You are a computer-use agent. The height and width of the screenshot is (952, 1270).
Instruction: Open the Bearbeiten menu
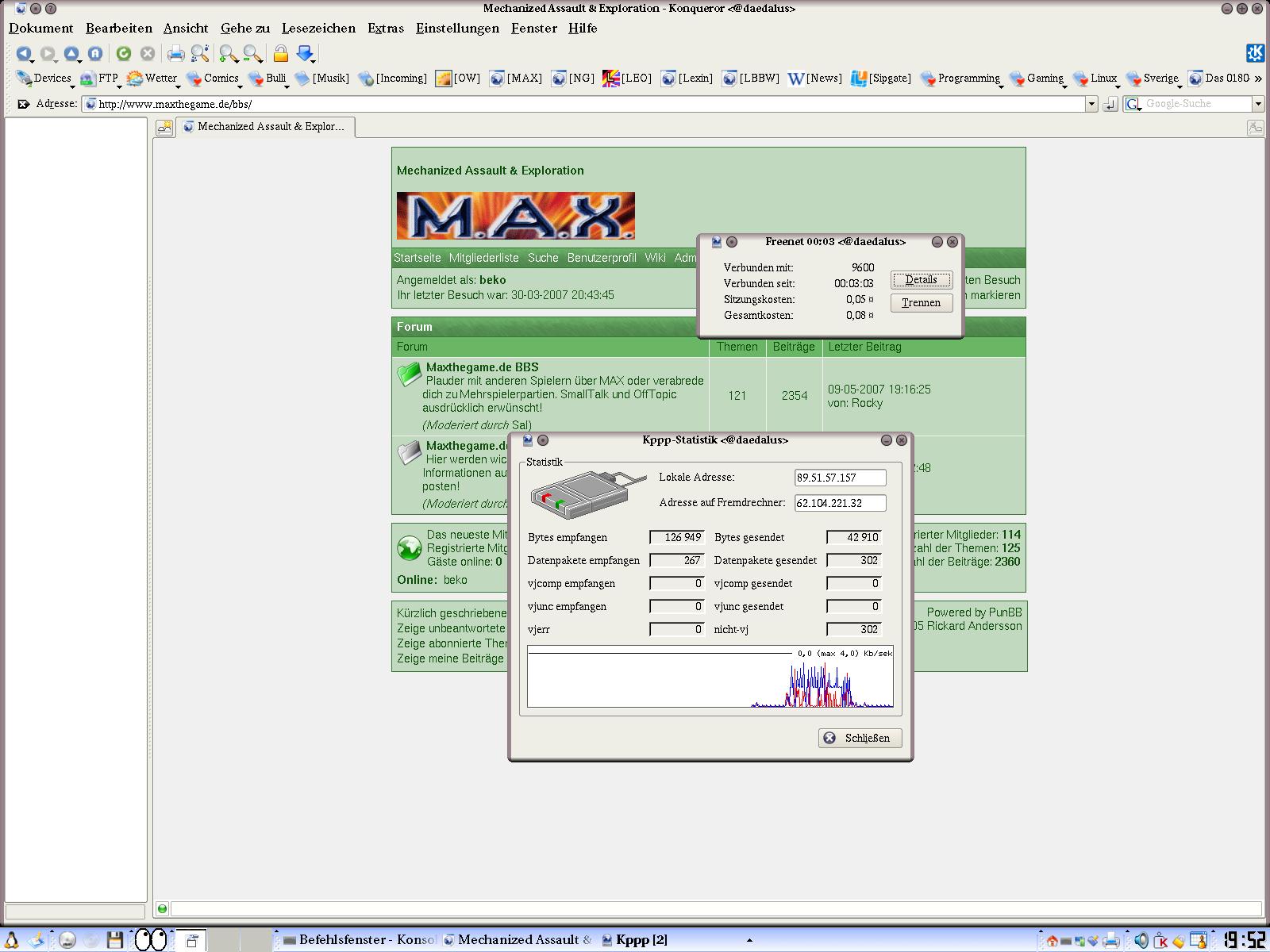[119, 28]
